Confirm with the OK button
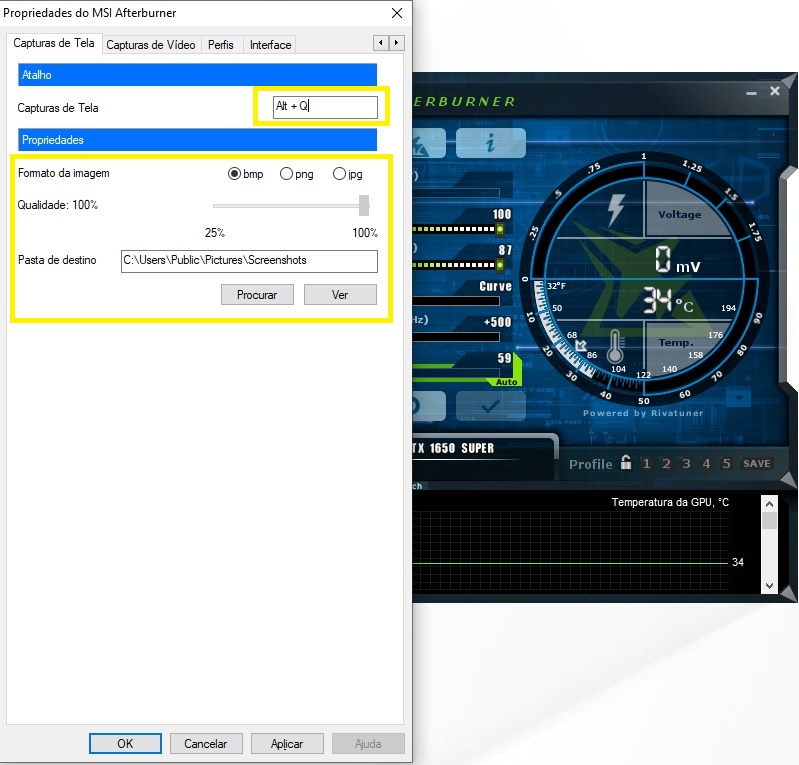This screenshot has height=765, width=799. point(125,744)
